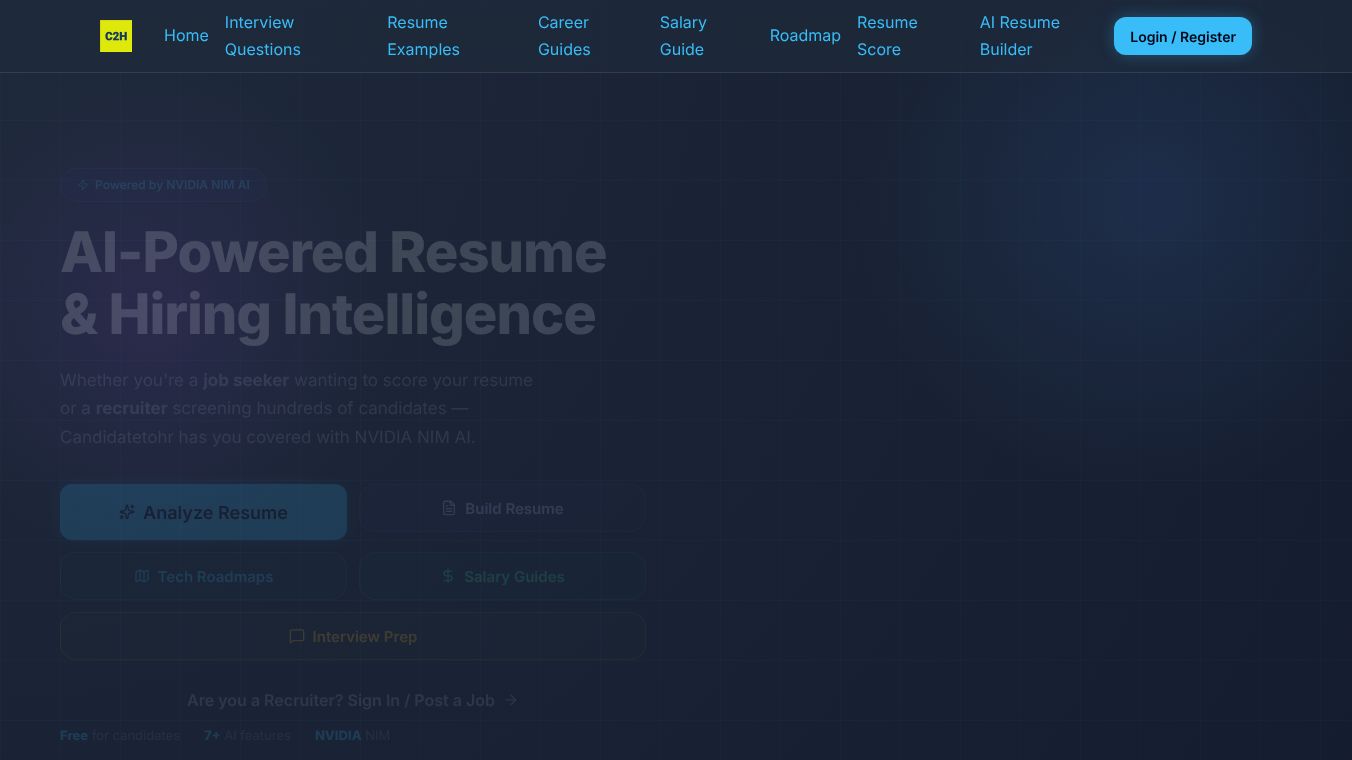The height and width of the screenshot is (760, 1352).
Task: Click the arrow icon after Post a Job
Action: click(511, 700)
